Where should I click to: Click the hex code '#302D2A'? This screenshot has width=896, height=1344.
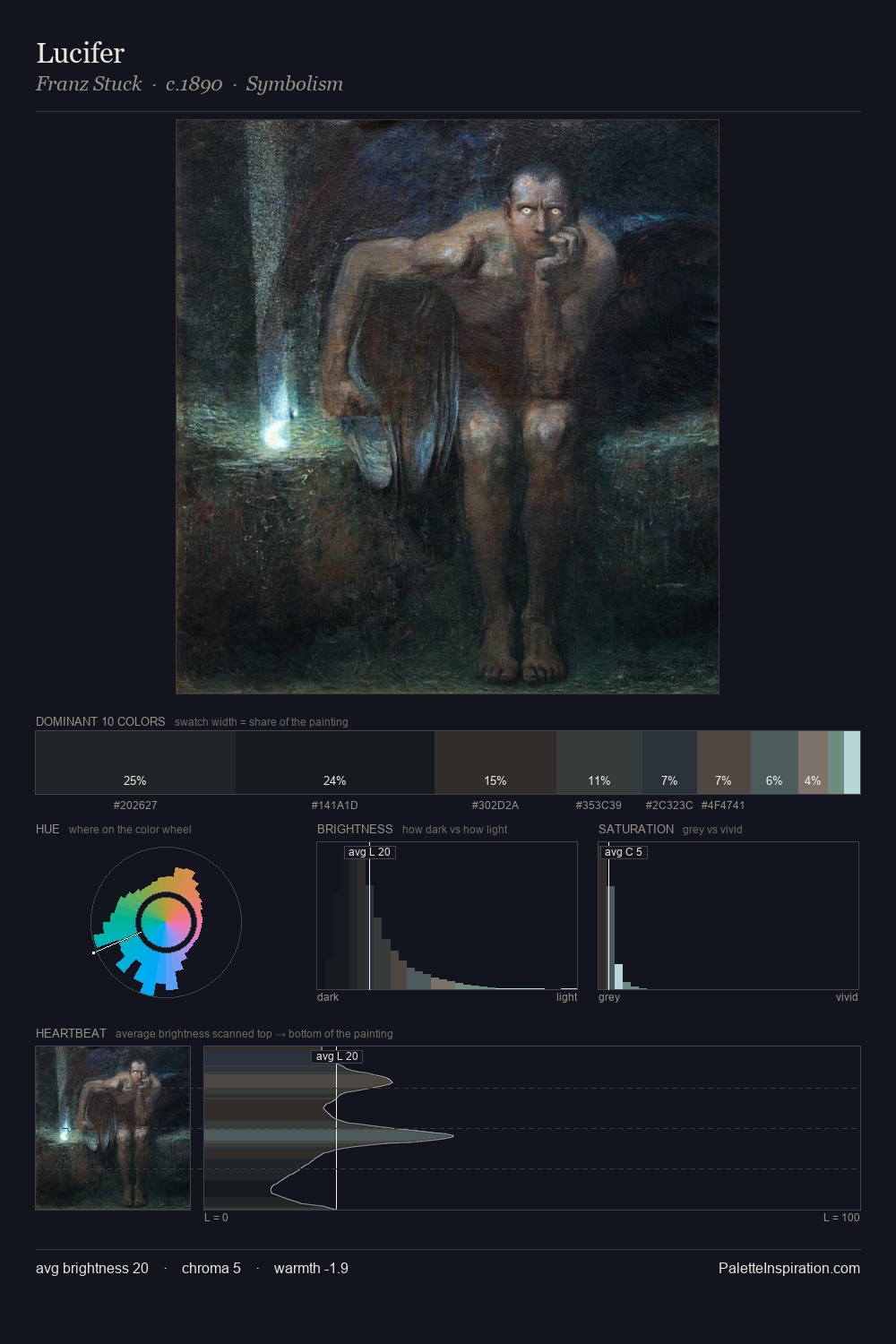point(495,806)
